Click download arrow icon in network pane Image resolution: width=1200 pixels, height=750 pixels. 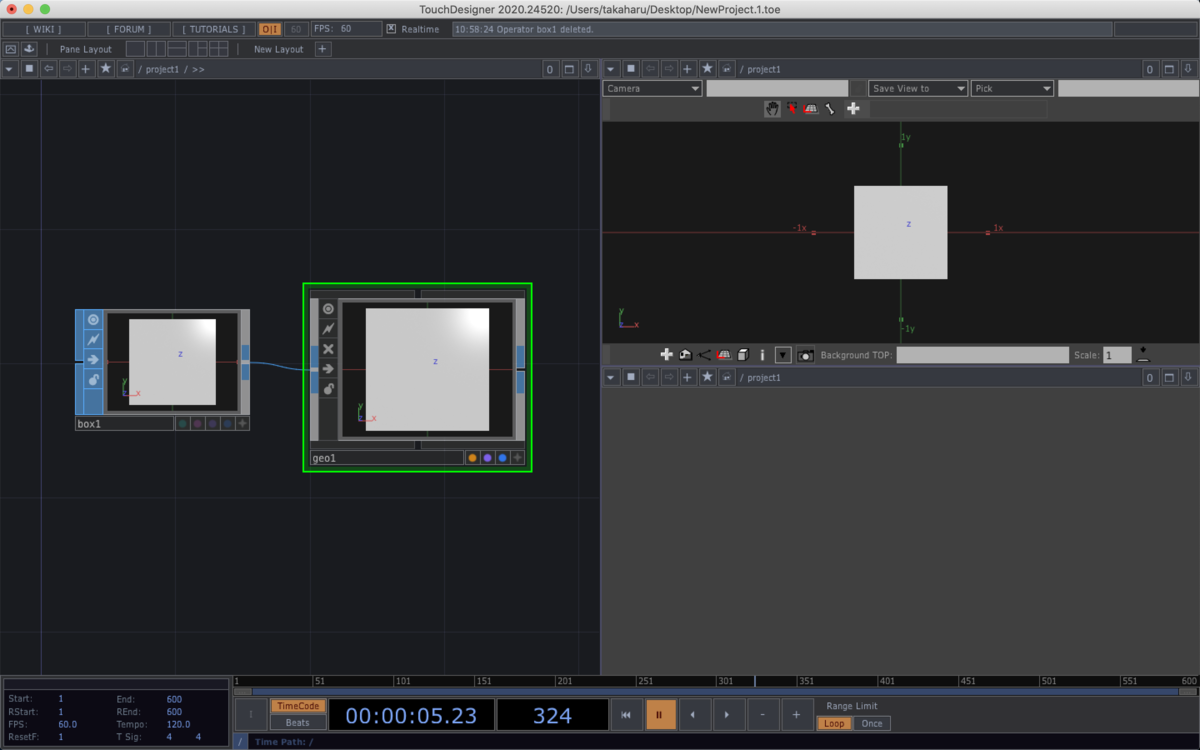(588, 69)
